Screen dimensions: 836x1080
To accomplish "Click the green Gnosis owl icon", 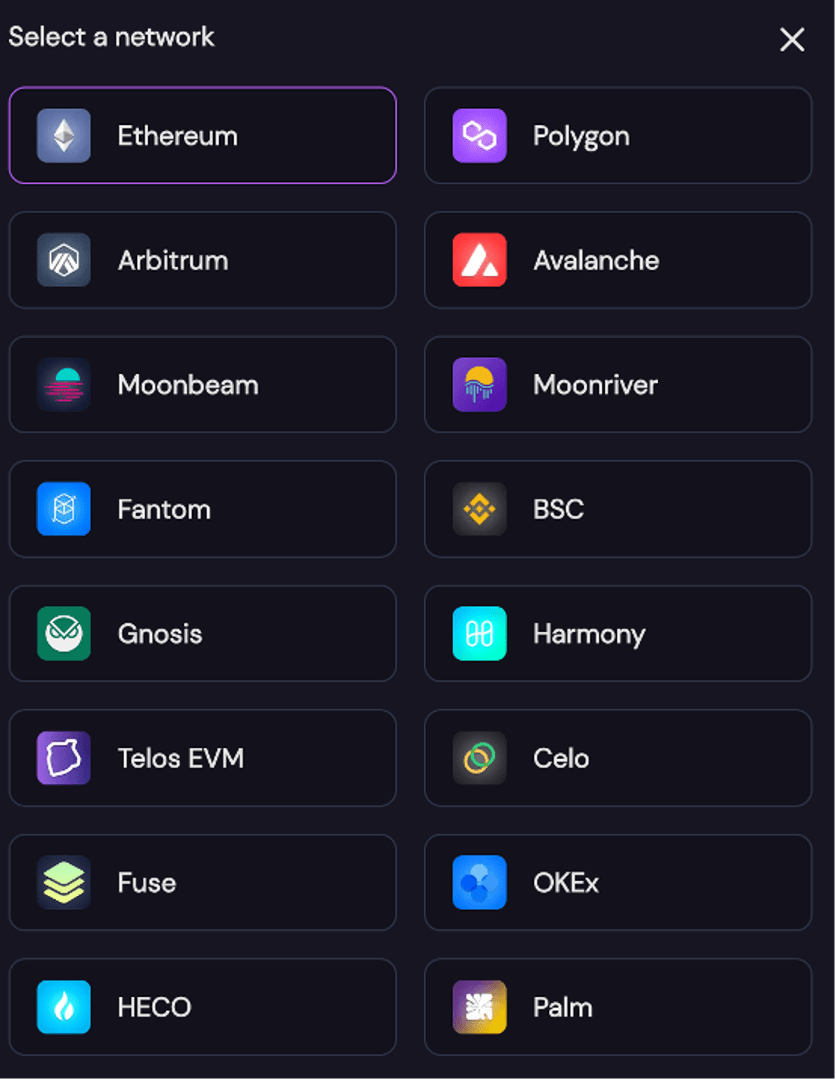I will 64,634.
